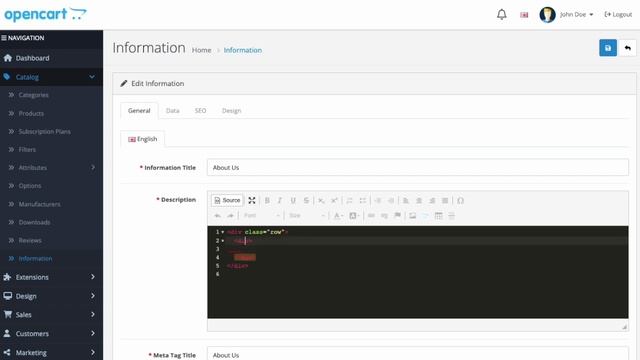This screenshot has height=360, width=640.
Task: Toggle italic formatting in editor
Action: (280, 200)
